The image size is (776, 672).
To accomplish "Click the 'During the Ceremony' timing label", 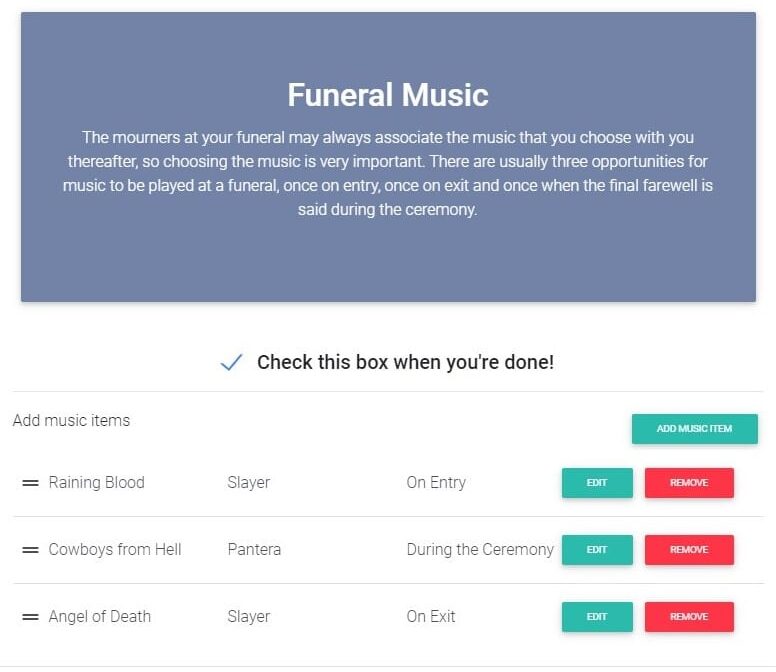I will [479, 550].
